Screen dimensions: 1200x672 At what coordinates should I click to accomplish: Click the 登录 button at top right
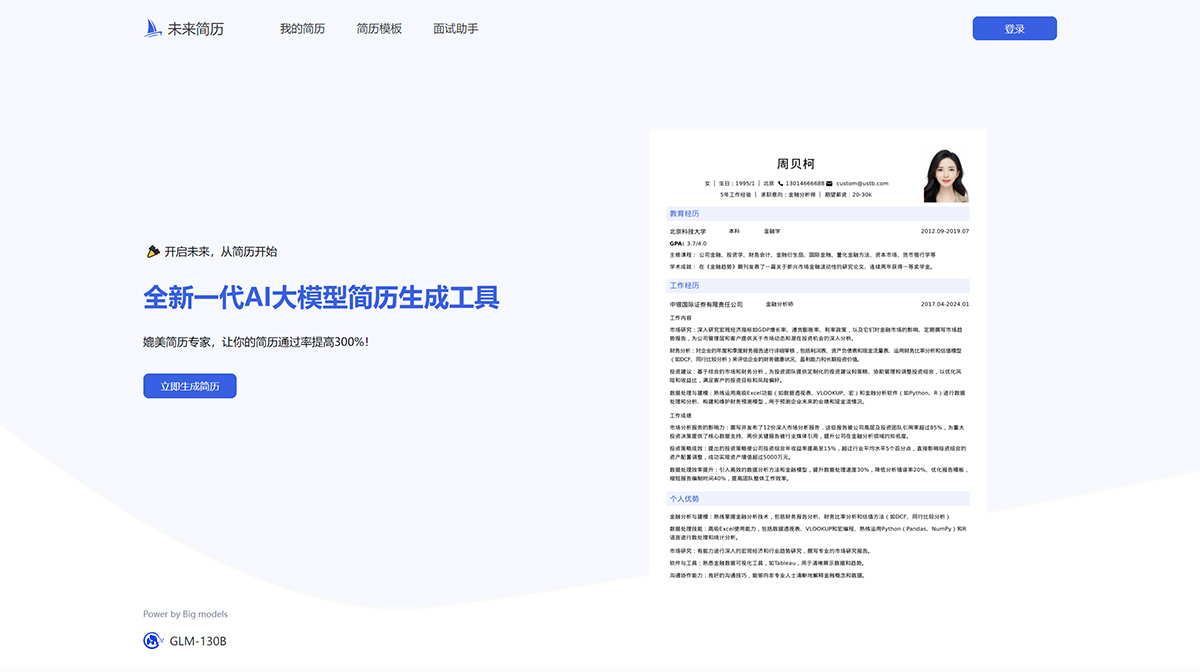pos(1014,28)
